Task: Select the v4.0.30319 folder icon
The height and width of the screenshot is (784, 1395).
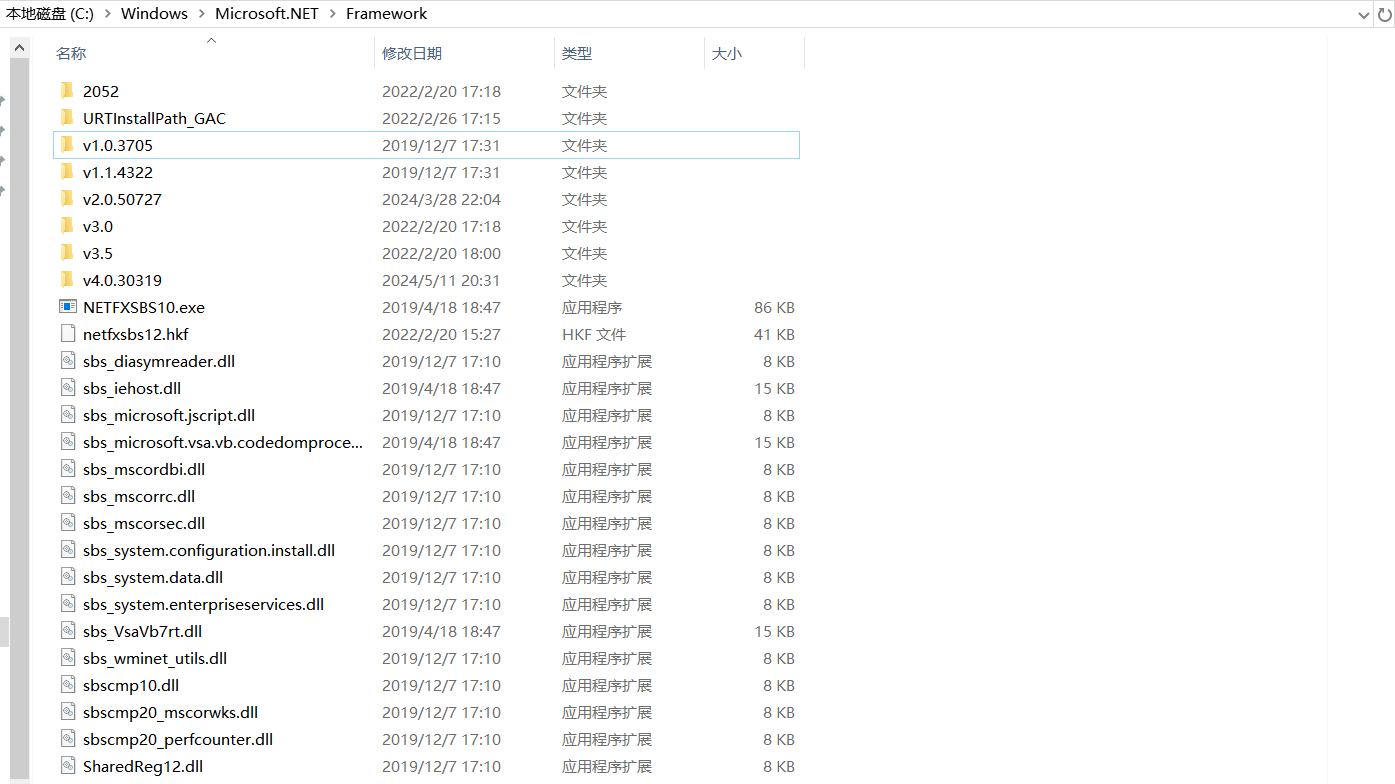Action: (67, 280)
